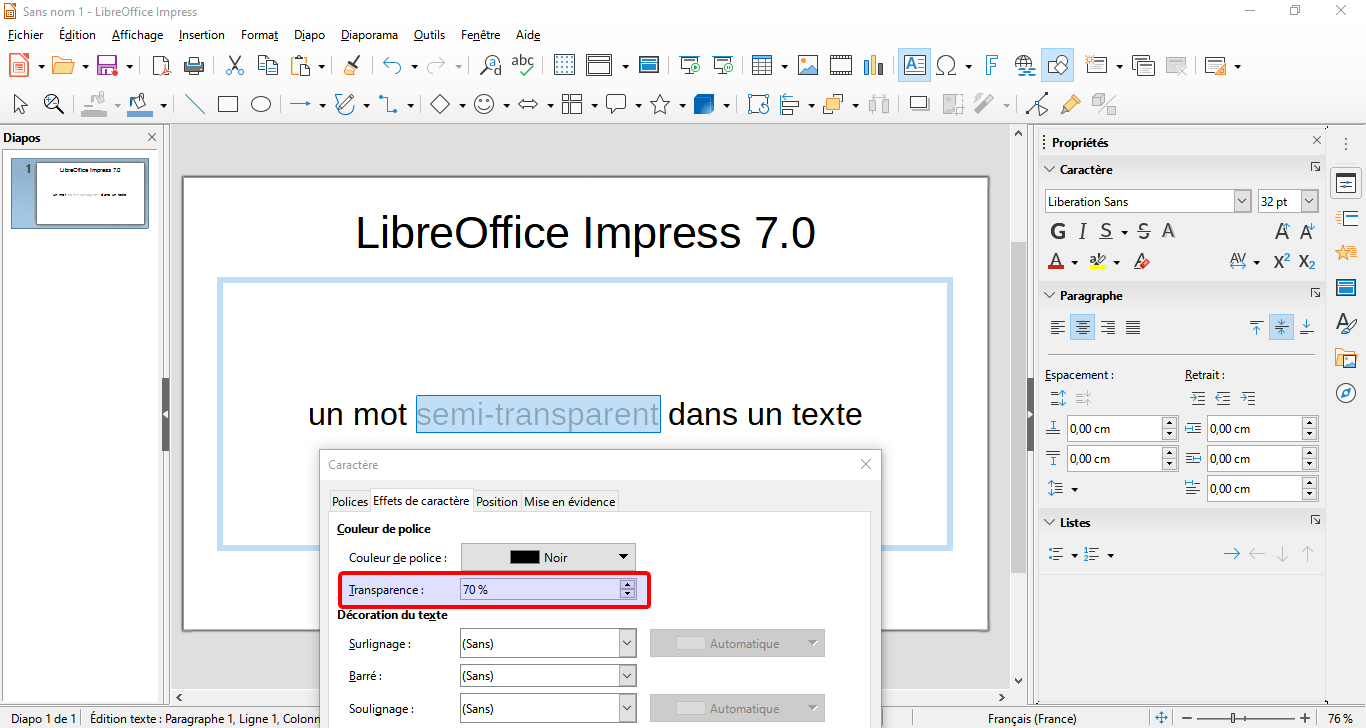The height and width of the screenshot is (728, 1366).
Task: Click the Français (France) language in status bar
Action: coord(1032,718)
